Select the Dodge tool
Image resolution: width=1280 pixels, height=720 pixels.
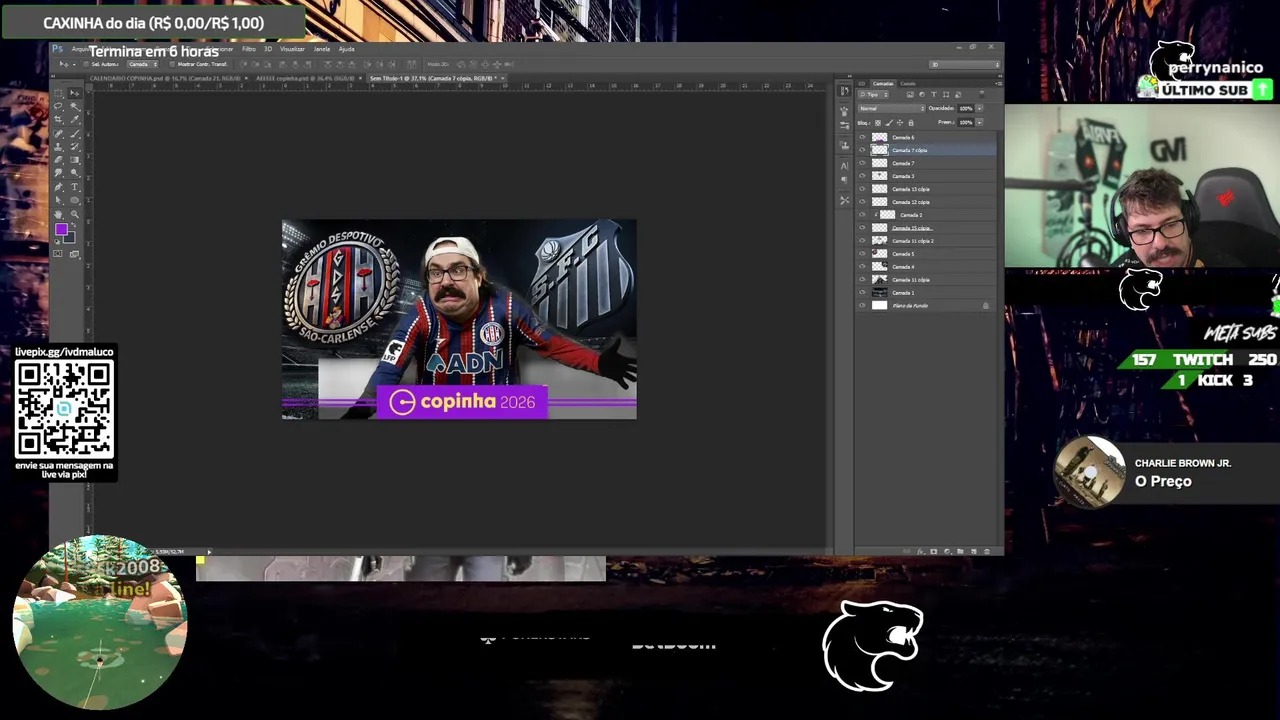point(74,173)
